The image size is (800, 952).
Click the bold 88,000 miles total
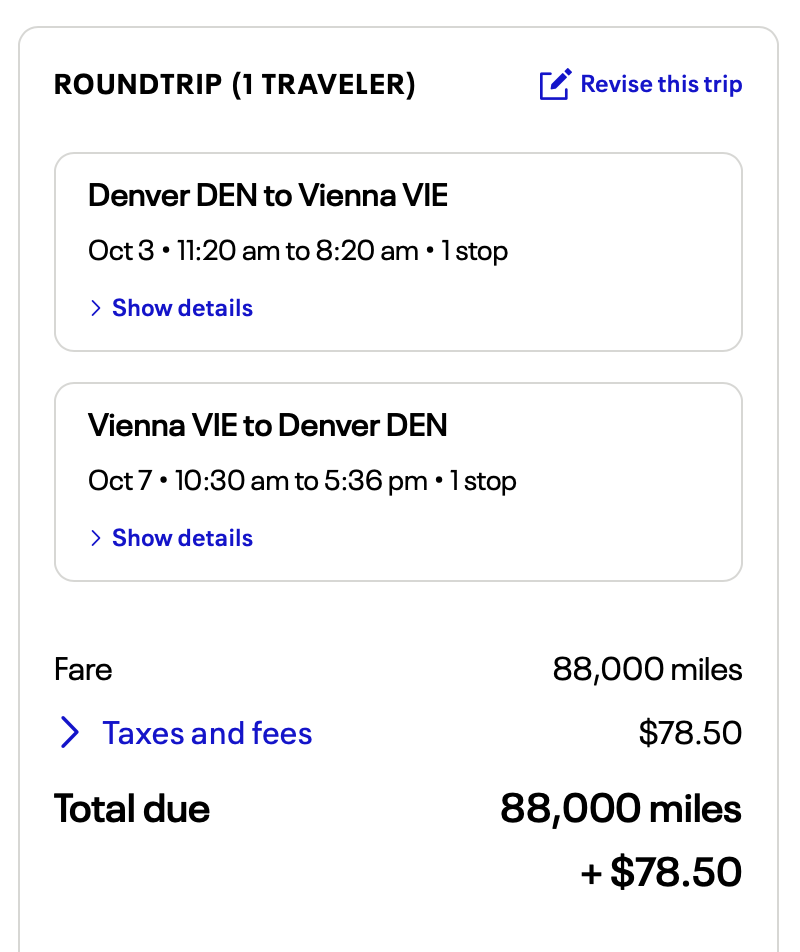(x=621, y=808)
